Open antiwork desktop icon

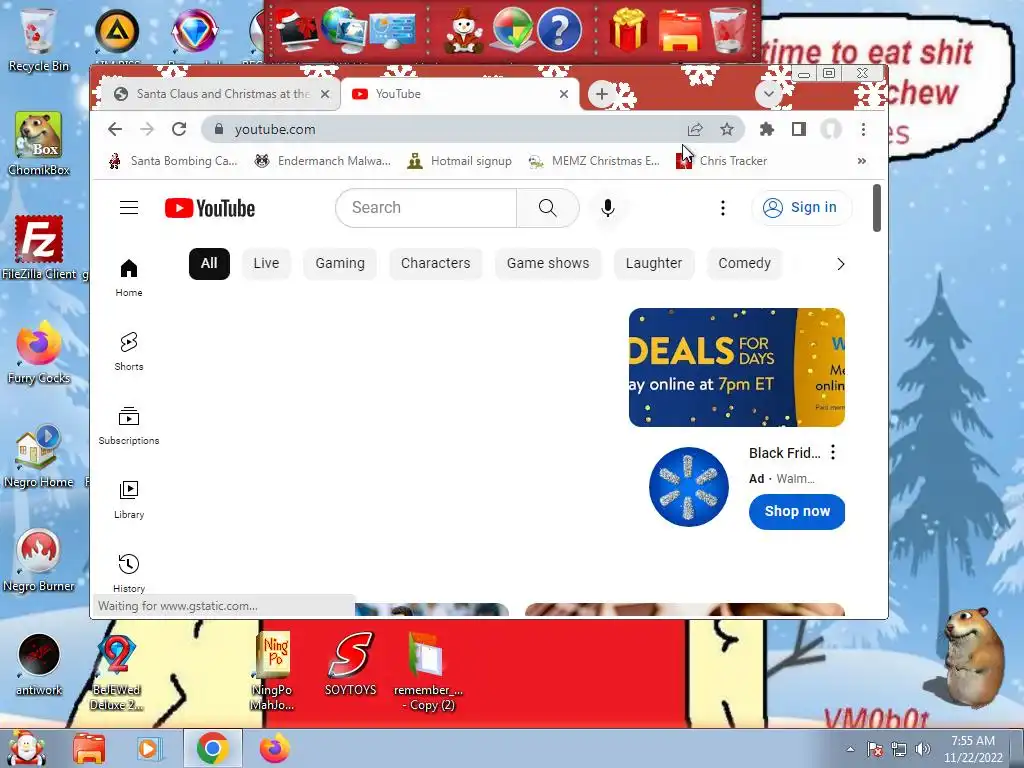coord(39,665)
